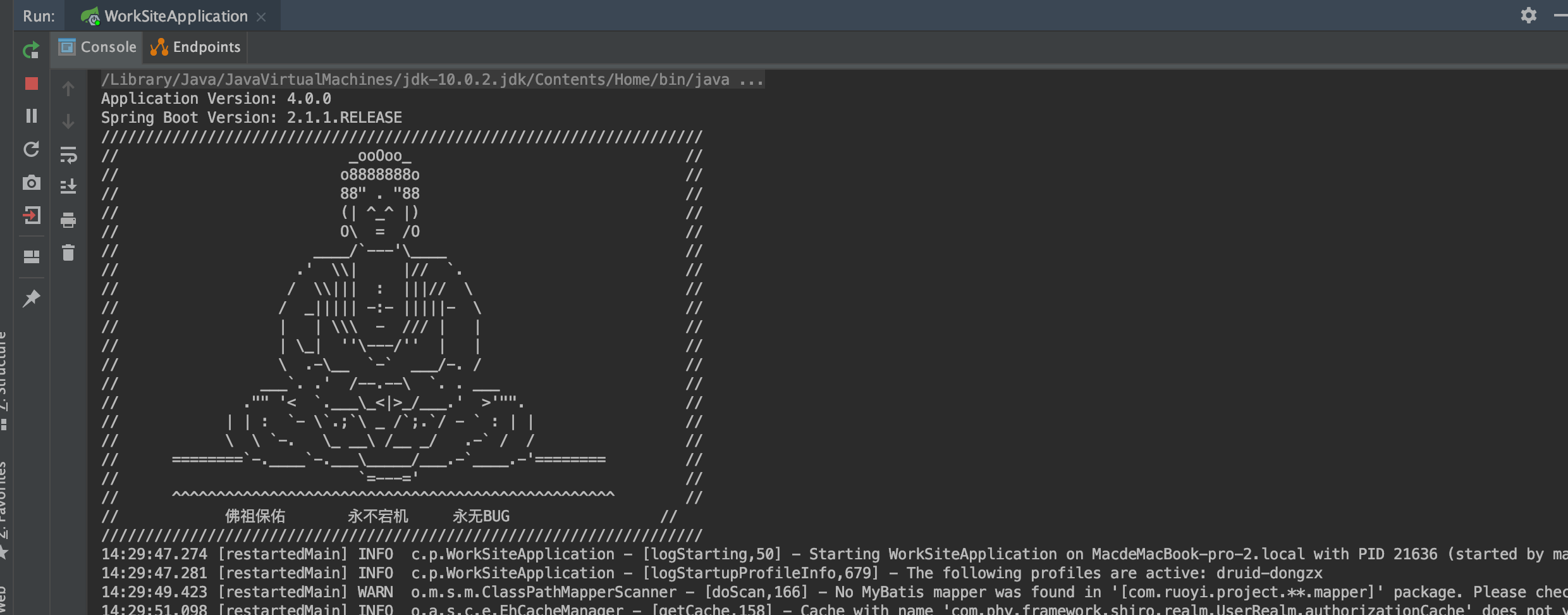Screen dimensions: 1568x615
Task: Take a thread dump with the camera icon
Action: pyautogui.click(x=31, y=183)
